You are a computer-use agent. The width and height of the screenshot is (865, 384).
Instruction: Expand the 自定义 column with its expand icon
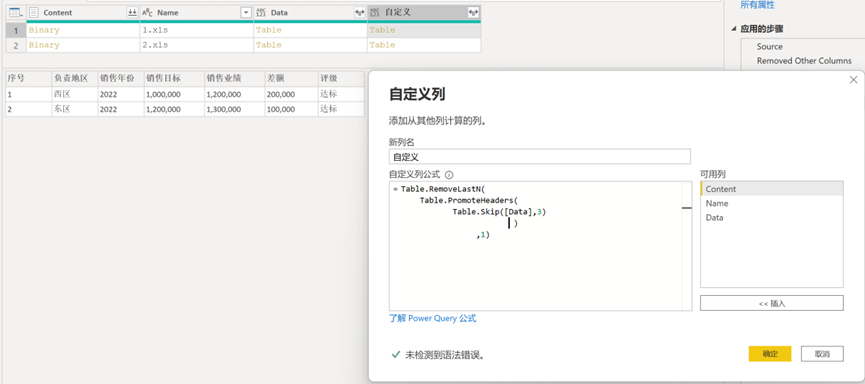click(473, 13)
